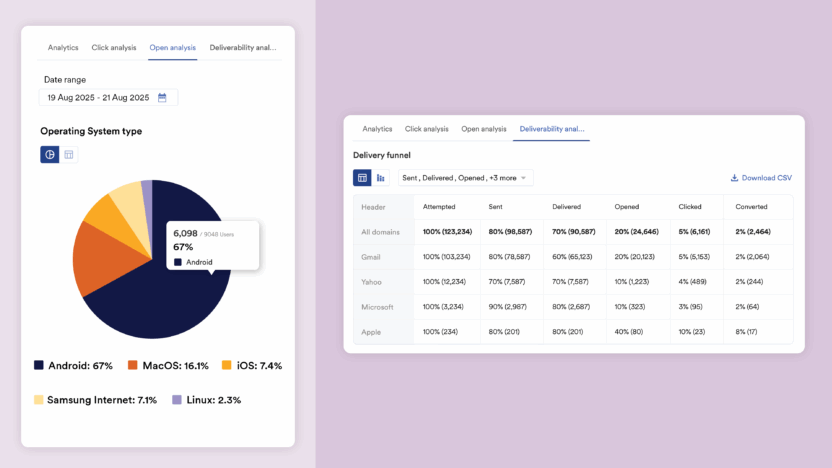This screenshot has width=832, height=468.
Task: Switch to Click analysis tab in left panel
Action: pyautogui.click(x=114, y=47)
